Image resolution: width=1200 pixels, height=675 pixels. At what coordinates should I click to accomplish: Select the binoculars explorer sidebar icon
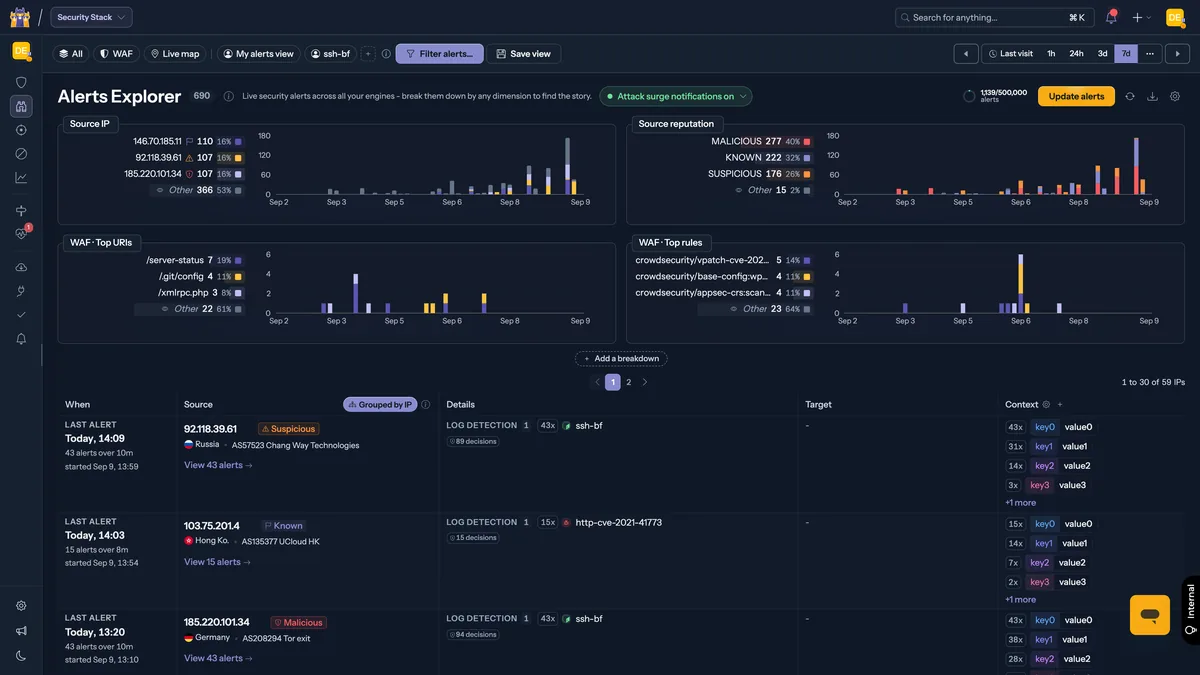tap(21, 106)
